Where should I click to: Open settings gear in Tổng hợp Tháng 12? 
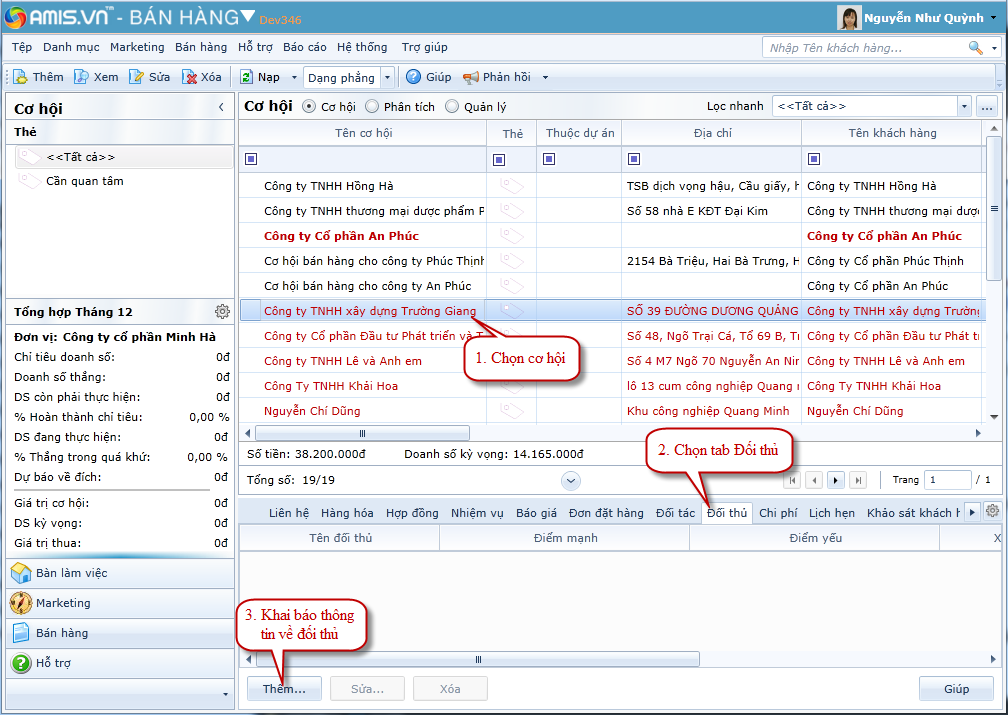pos(222,312)
